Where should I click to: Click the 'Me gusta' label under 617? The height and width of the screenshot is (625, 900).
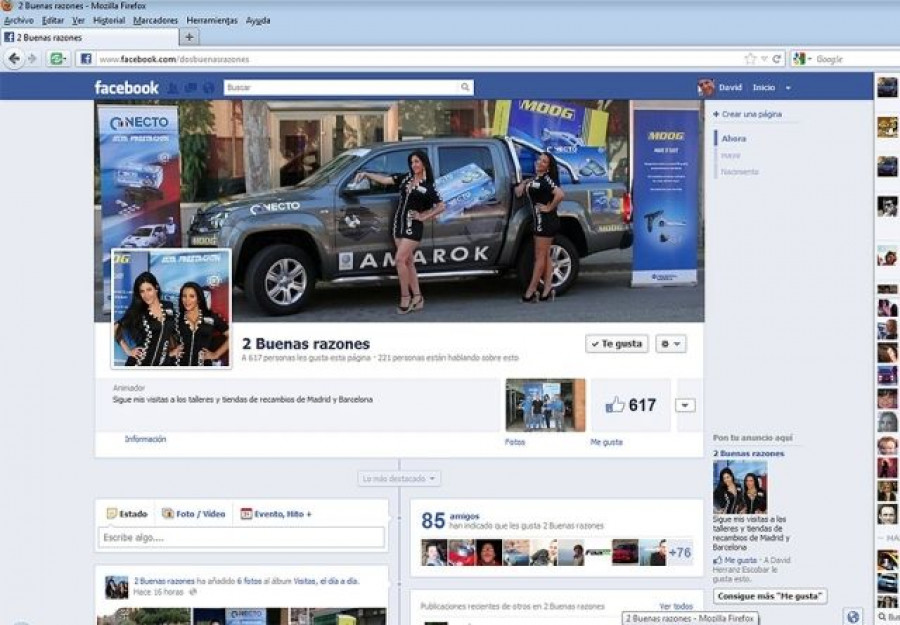click(x=606, y=442)
